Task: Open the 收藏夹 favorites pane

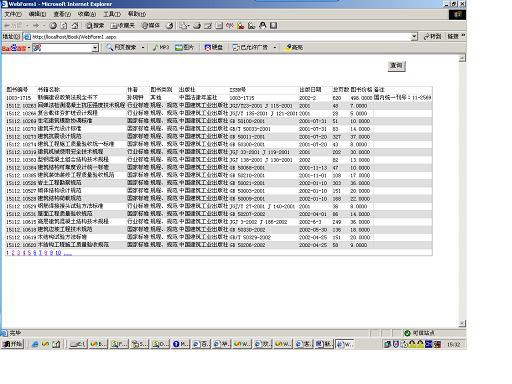Action: point(122,25)
